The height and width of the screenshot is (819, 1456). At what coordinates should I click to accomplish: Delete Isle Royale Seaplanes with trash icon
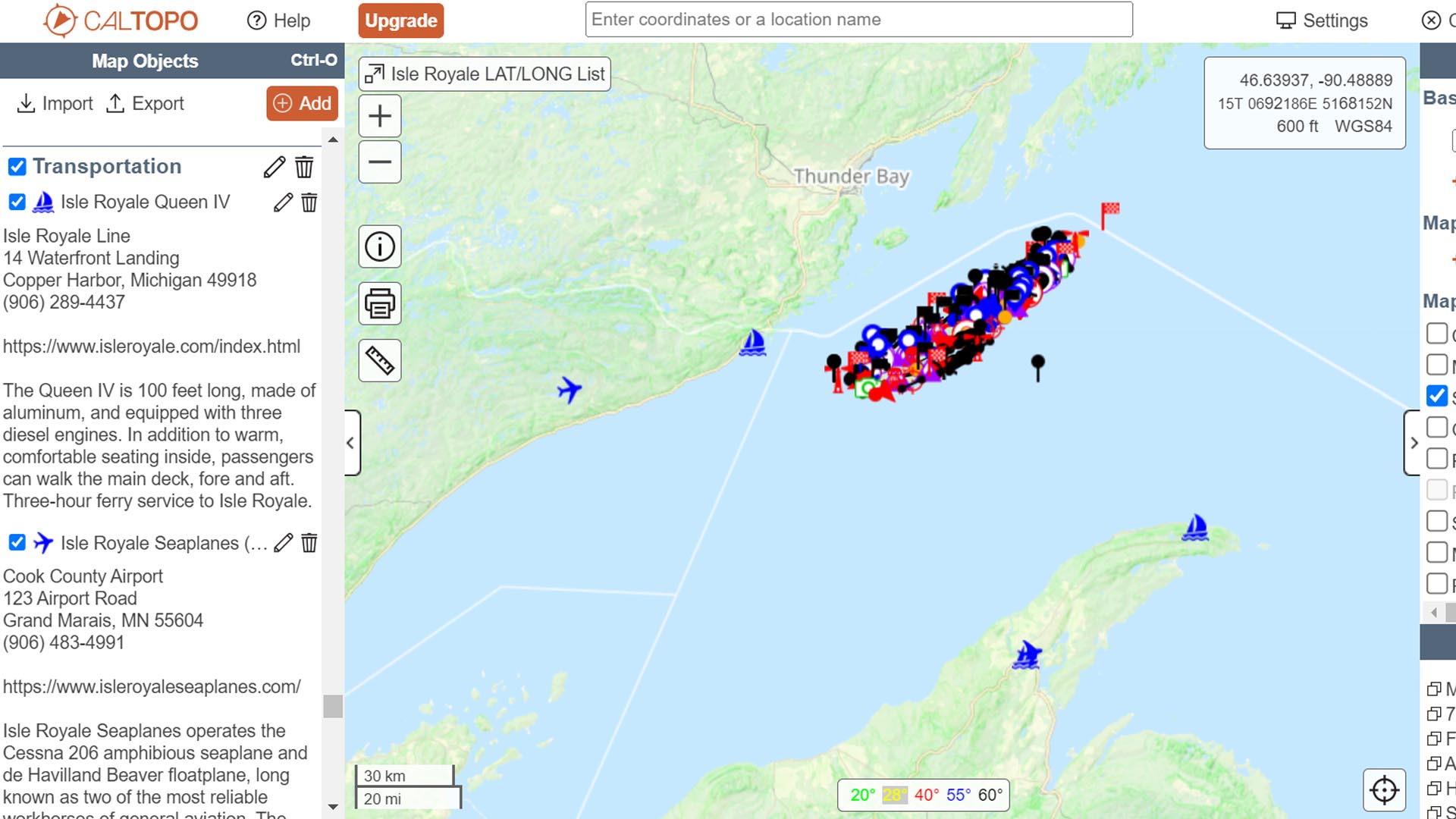coord(309,543)
